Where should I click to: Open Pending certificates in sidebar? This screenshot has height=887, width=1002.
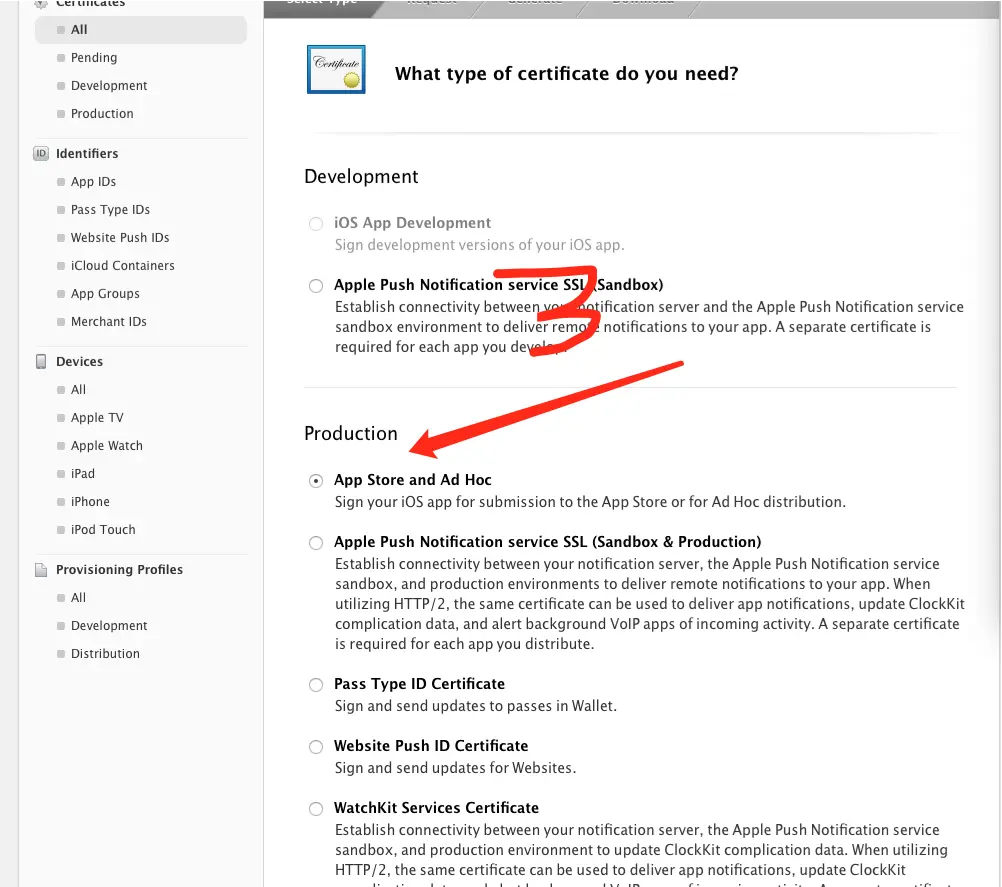click(94, 58)
